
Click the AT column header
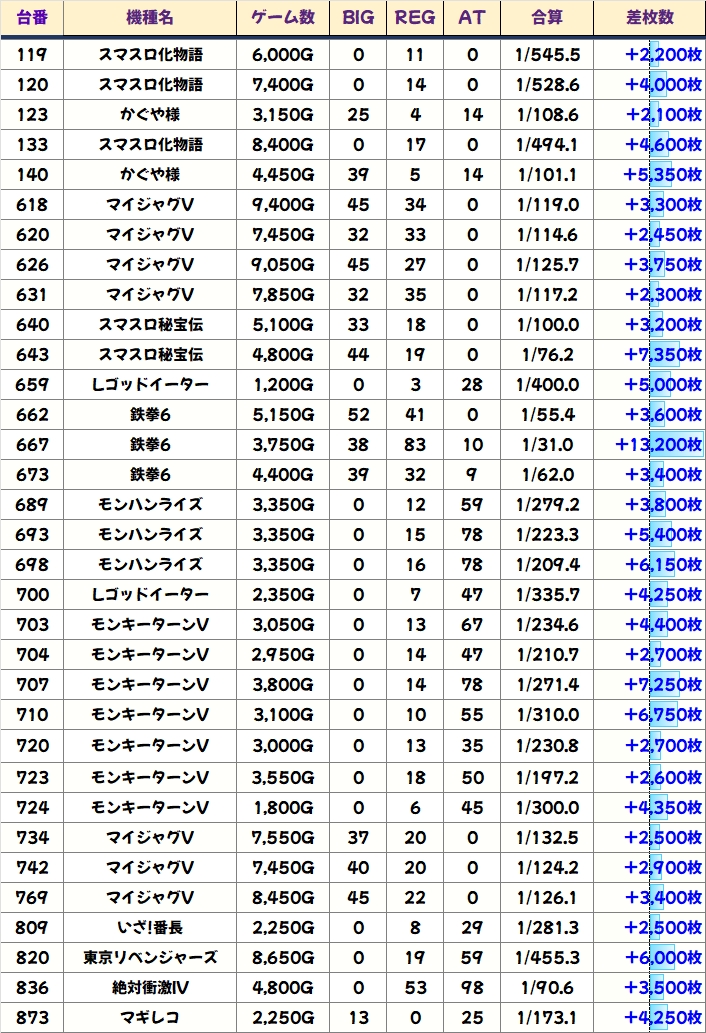(471, 18)
